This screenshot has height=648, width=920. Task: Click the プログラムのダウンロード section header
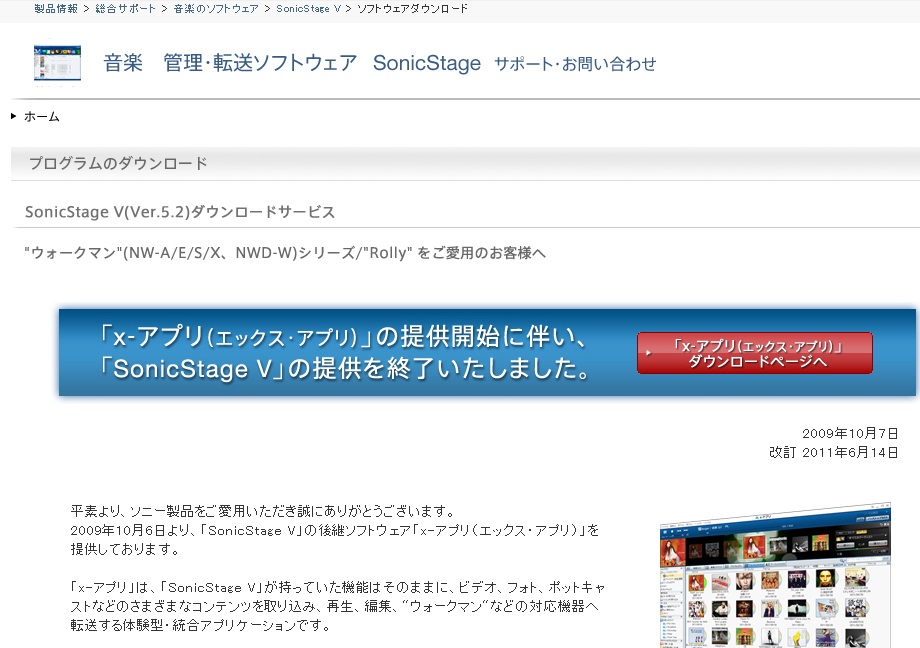click(x=115, y=162)
